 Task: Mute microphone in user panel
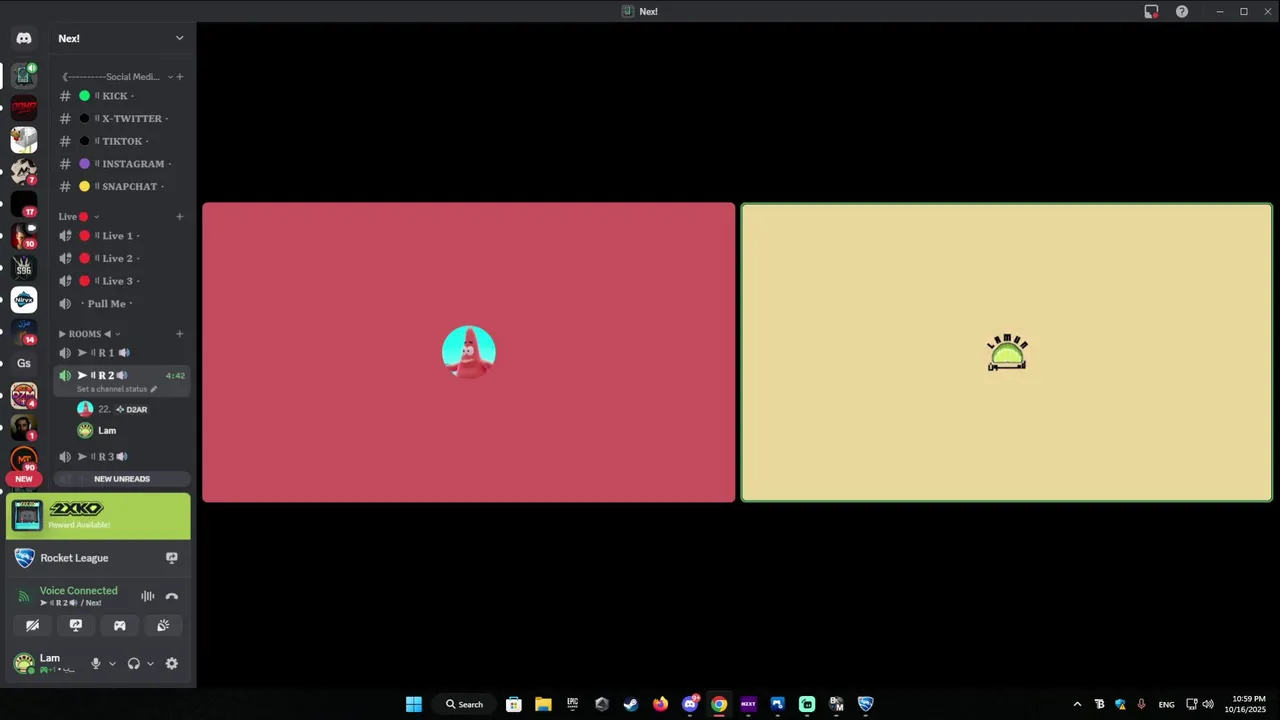[x=96, y=663]
